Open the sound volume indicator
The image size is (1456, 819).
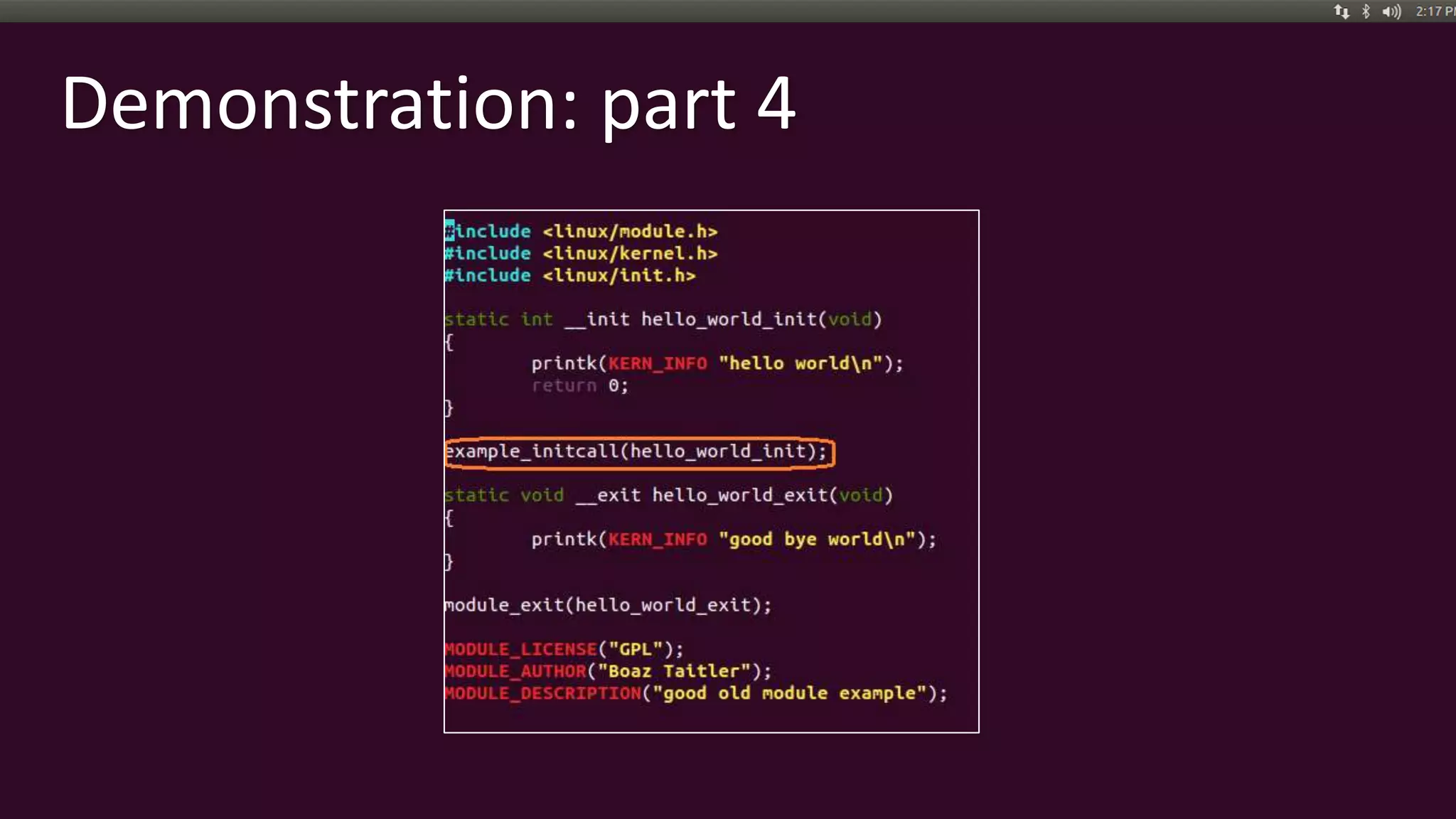pos(1391,11)
